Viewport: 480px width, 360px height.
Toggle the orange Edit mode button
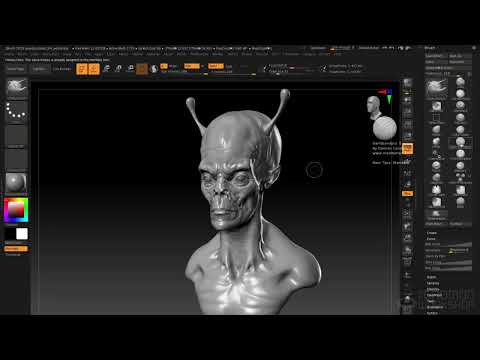pos(82,69)
